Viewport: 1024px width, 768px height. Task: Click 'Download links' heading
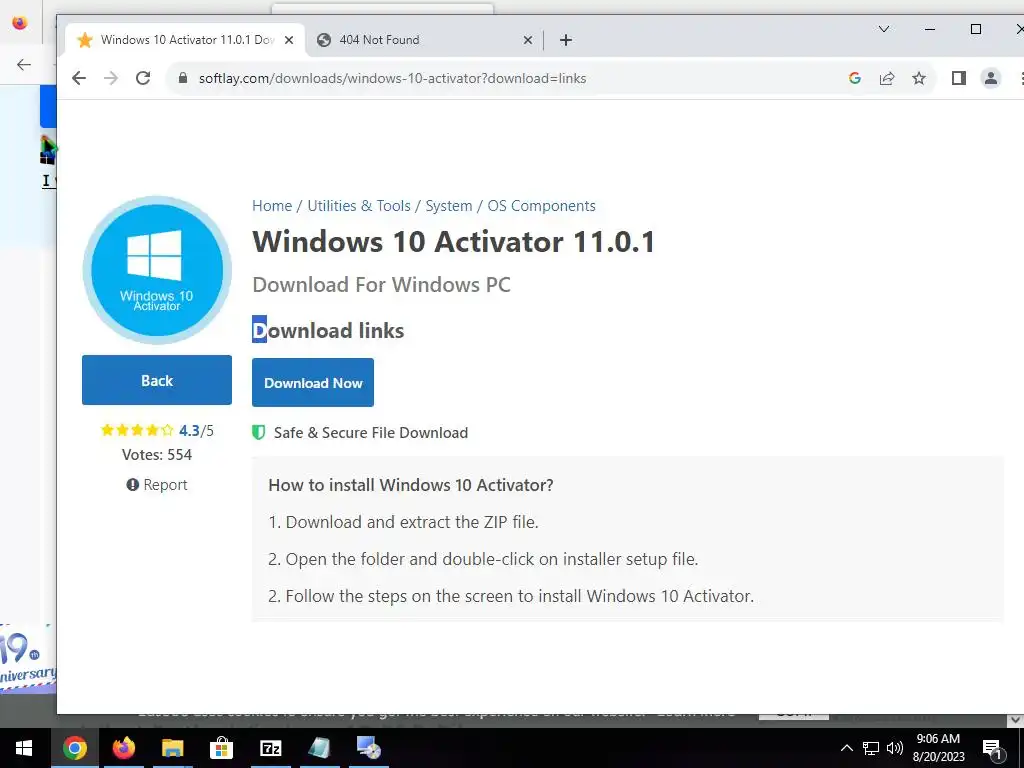pos(328,330)
